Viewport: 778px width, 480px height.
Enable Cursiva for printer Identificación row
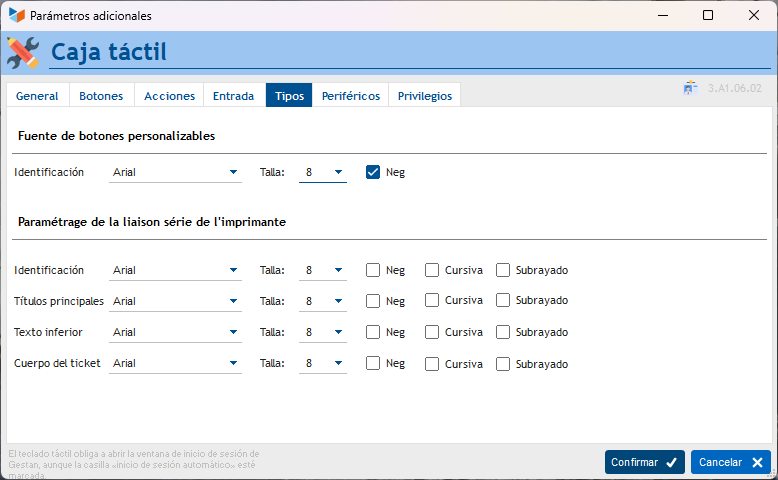(432, 270)
